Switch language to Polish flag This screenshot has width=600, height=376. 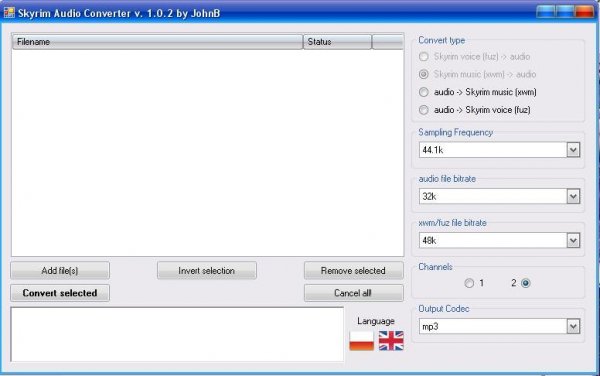coord(361,340)
